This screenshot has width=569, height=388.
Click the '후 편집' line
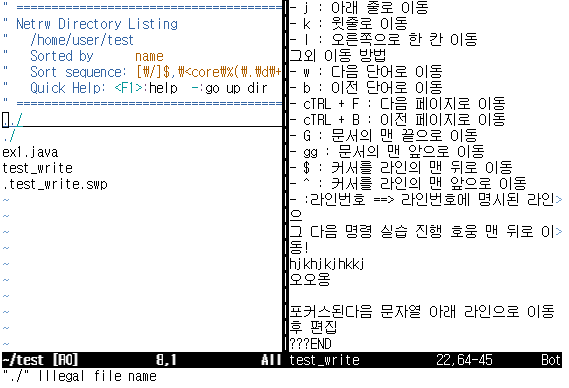[313, 328]
